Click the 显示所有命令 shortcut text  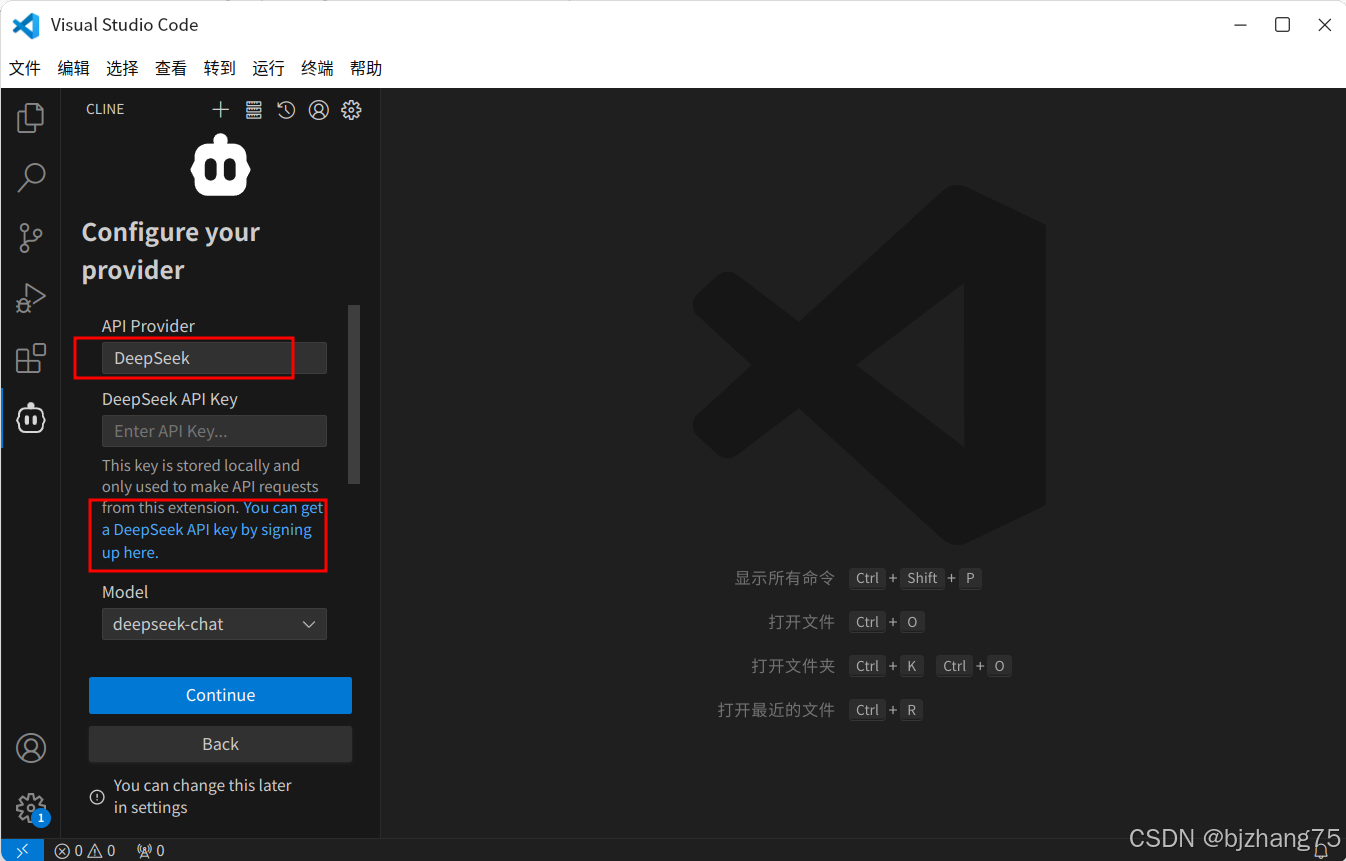784,578
